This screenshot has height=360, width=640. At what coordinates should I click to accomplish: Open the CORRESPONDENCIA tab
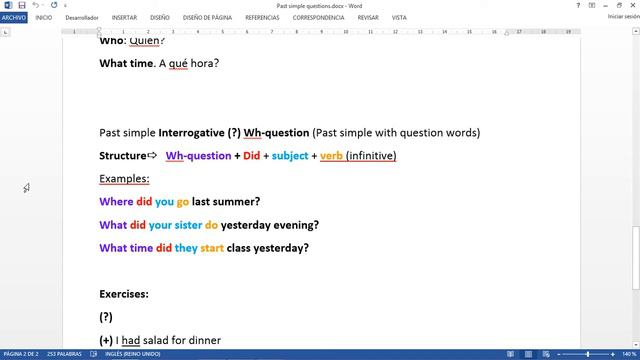pos(318,18)
